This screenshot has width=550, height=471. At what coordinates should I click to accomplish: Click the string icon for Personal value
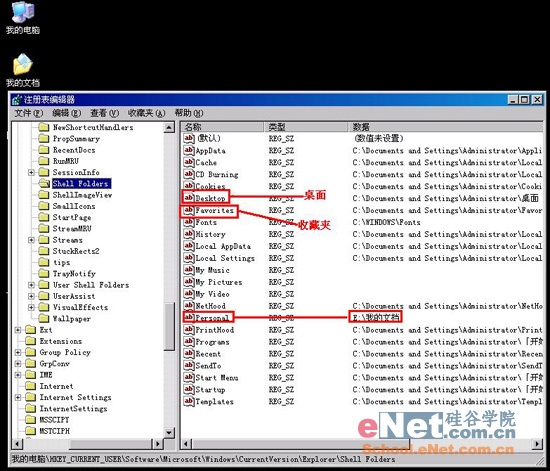(x=189, y=318)
